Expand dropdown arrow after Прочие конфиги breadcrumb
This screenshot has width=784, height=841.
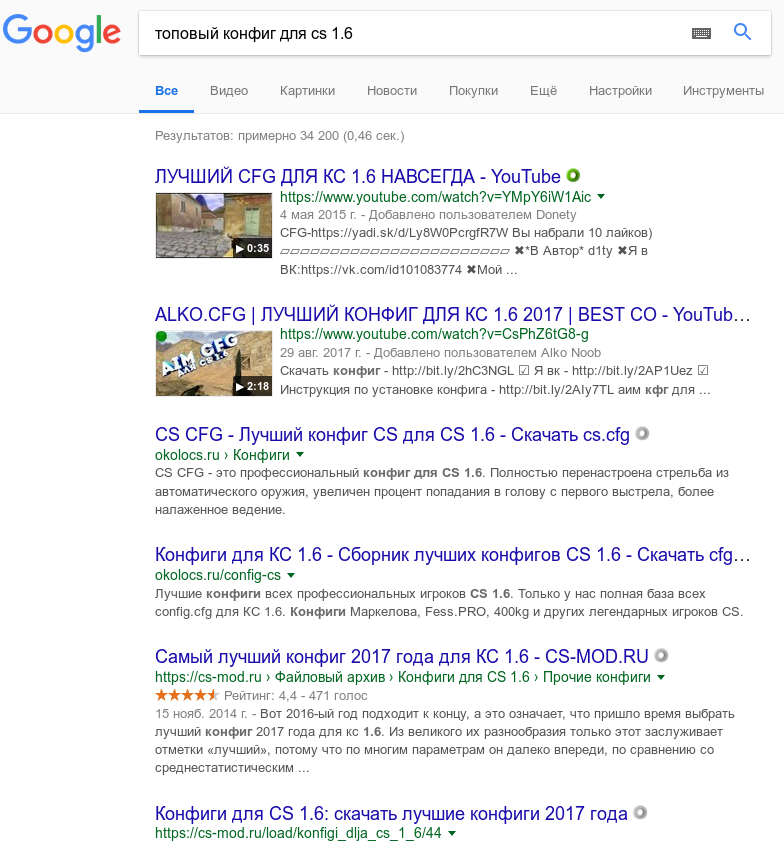[661, 677]
